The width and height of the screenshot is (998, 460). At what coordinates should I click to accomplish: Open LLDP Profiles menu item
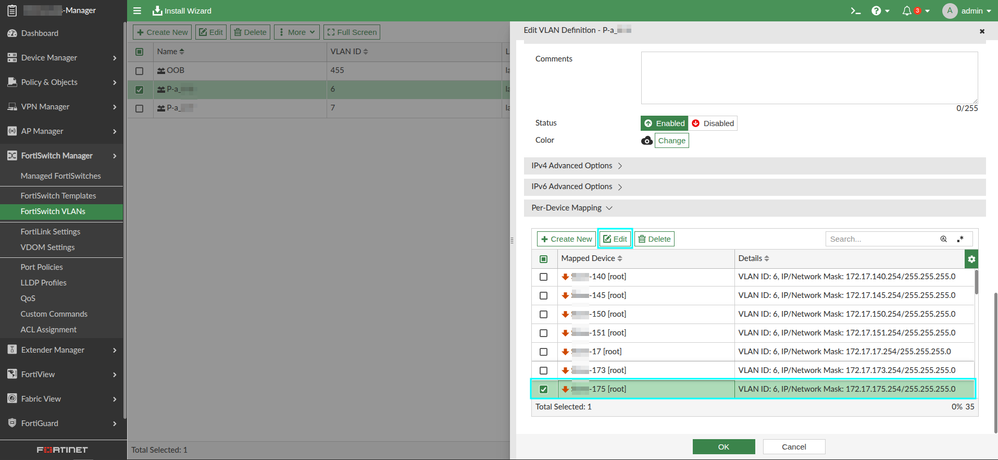point(43,282)
